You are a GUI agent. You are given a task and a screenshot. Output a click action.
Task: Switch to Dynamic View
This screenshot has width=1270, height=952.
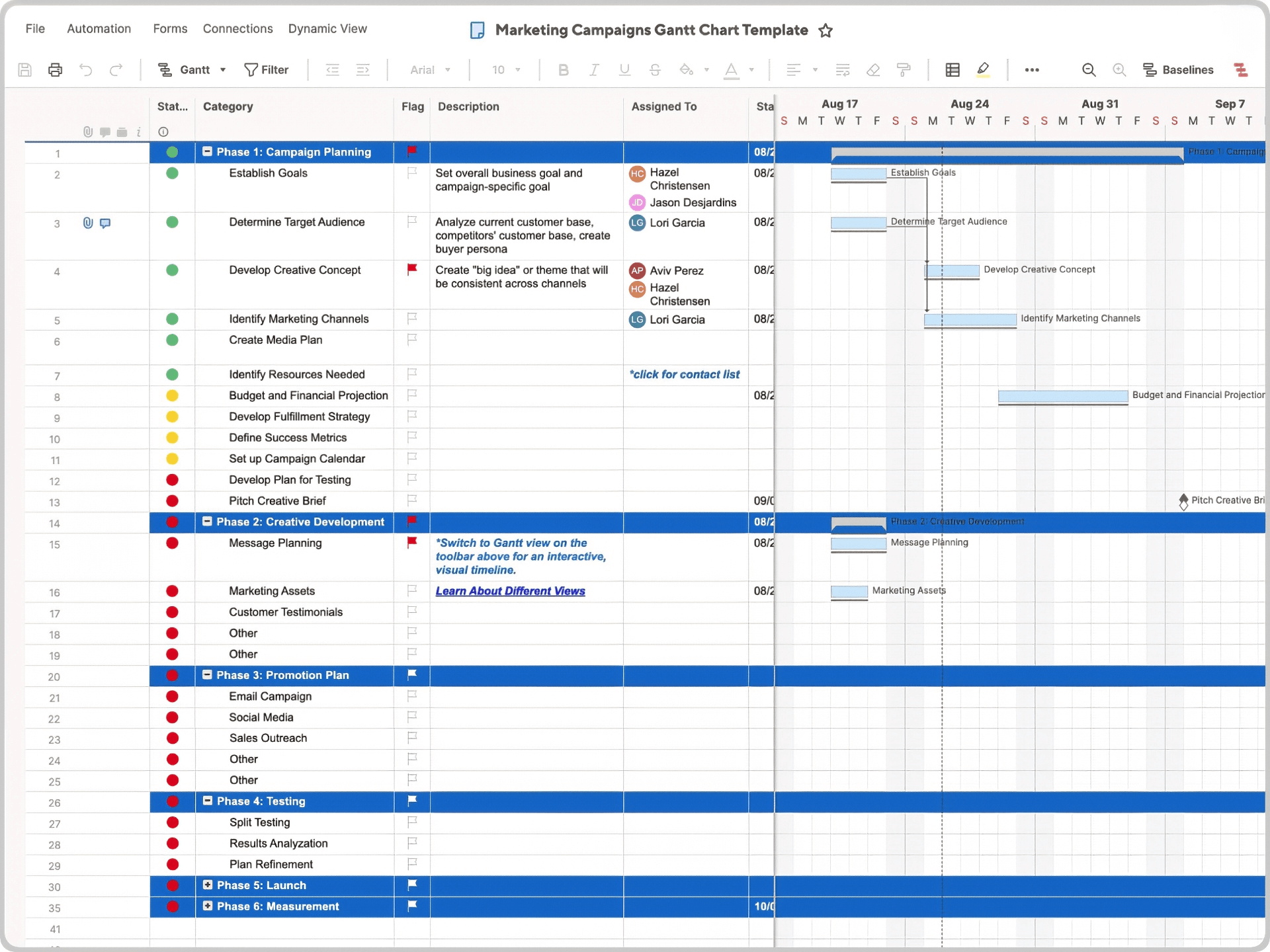327,28
